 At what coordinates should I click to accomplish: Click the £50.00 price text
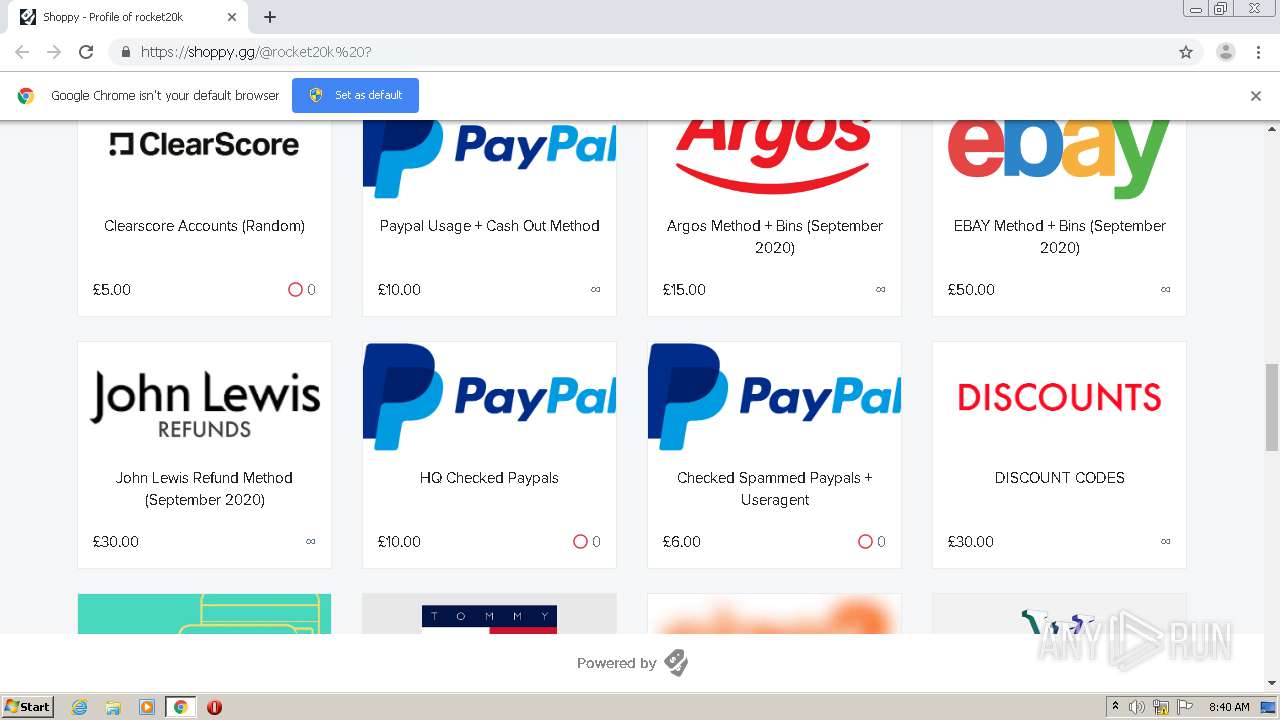click(x=971, y=290)
